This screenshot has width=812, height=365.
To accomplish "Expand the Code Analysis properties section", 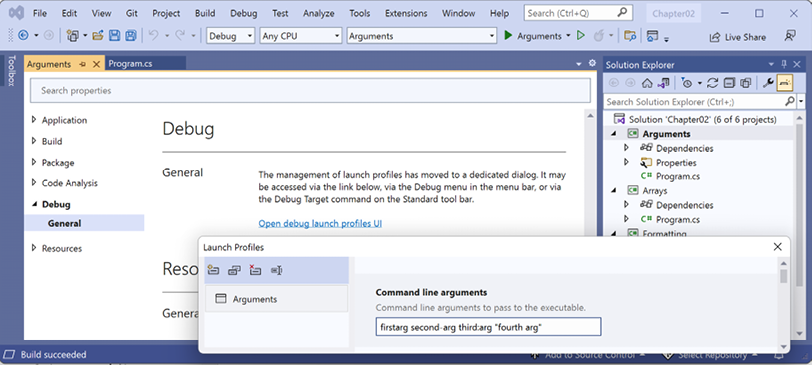I will click(34, 183).
